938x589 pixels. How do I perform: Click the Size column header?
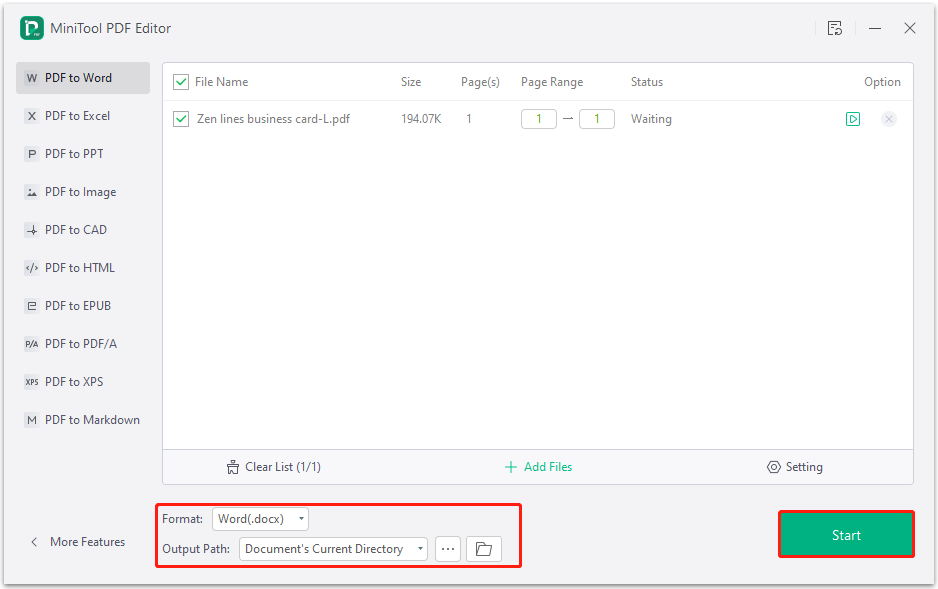(x=411, y=82)
